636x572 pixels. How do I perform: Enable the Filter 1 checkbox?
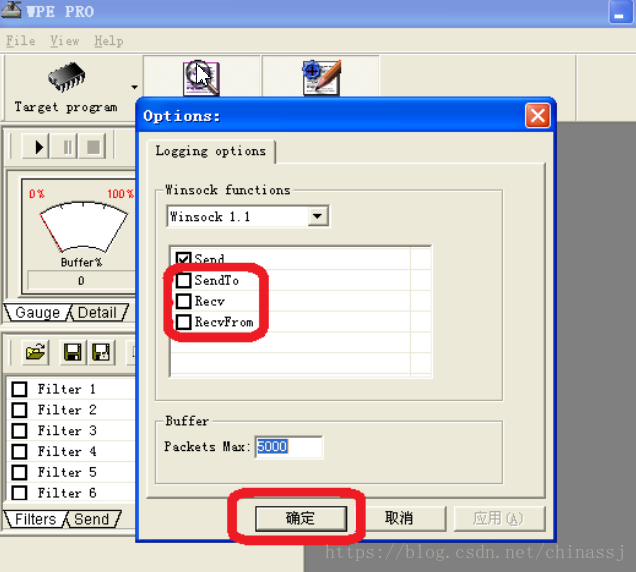(19, 389)
